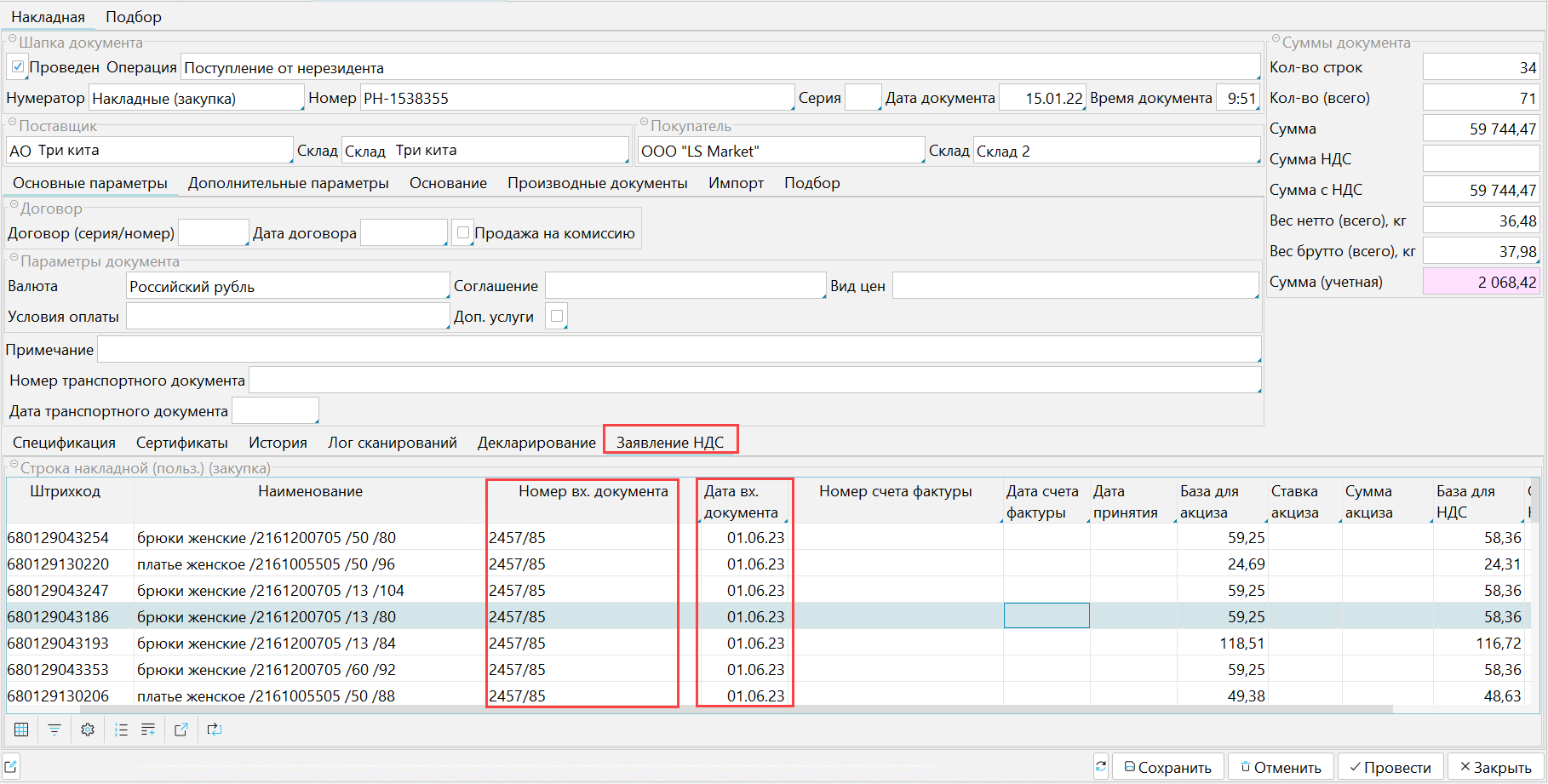Check the Доп. услуги checkbox
Viewport: 1548px width, 784px height.
(x=557, y=316)
